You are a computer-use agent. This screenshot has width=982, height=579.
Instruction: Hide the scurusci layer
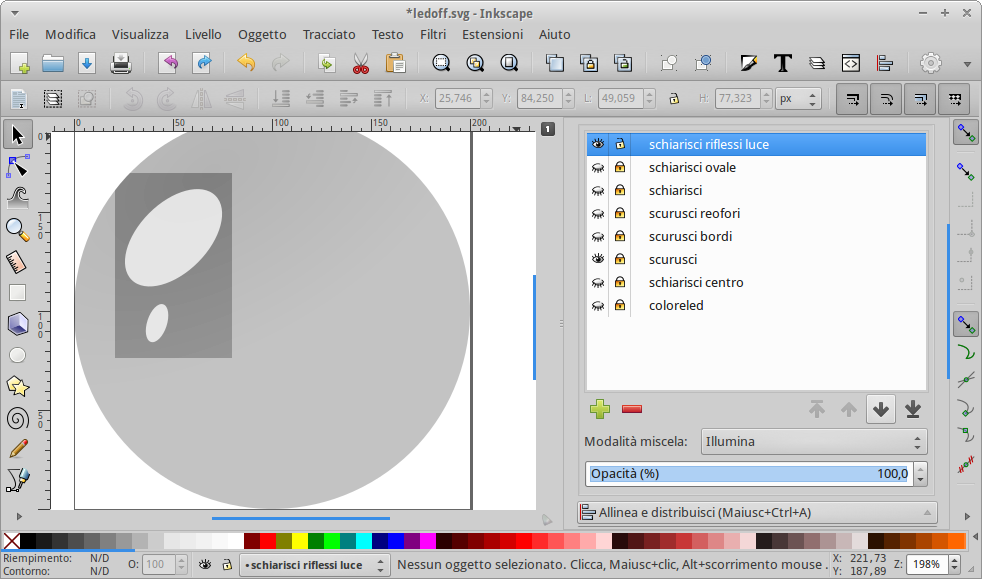[x=597, y=258]
